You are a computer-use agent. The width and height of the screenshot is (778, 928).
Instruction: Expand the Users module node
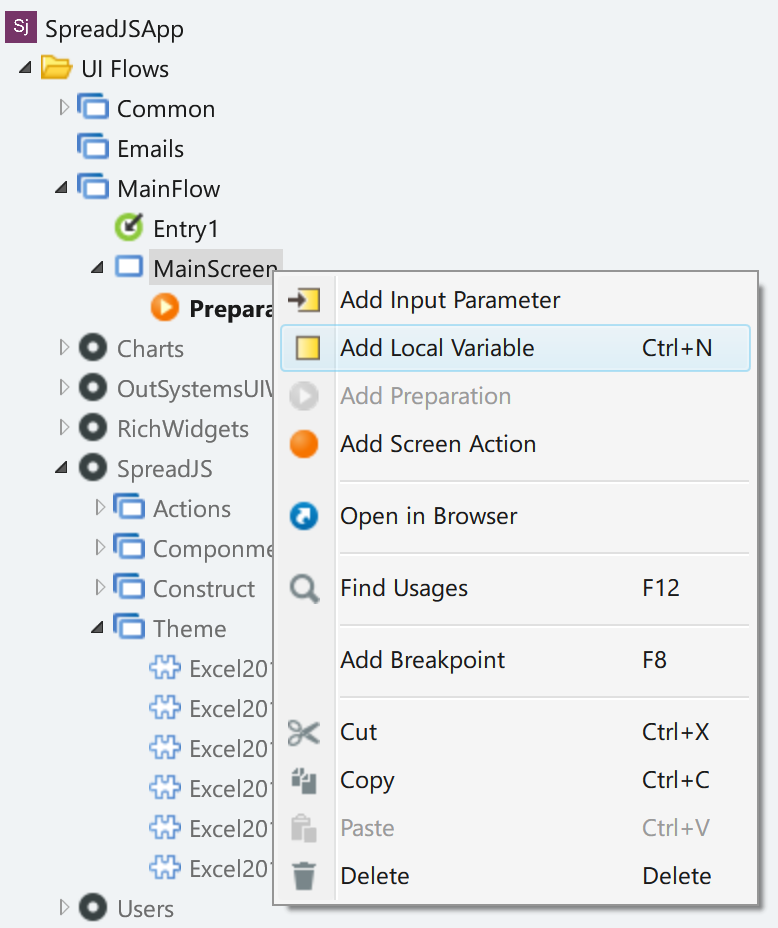[64, 907]
